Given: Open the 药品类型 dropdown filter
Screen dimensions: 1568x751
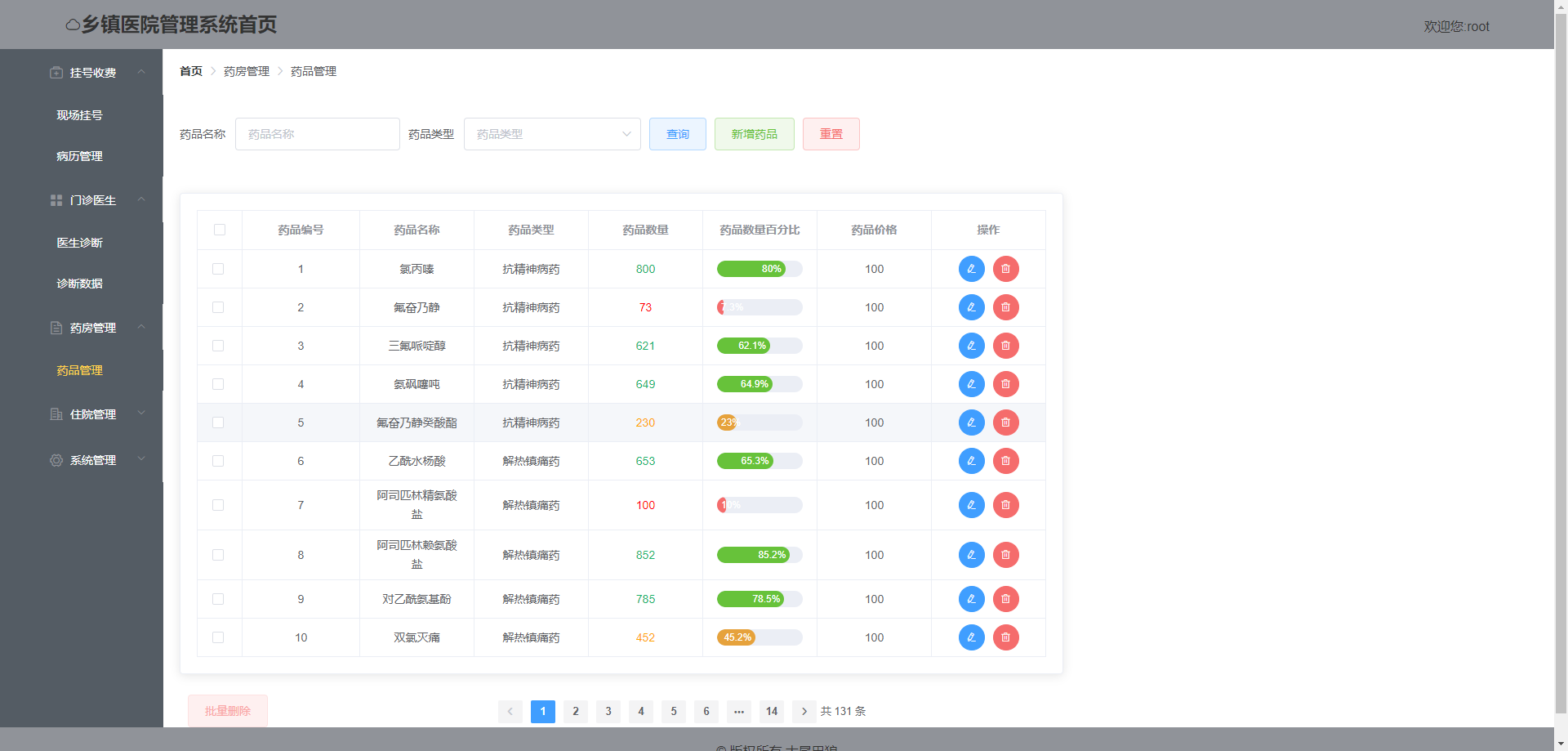Looking at the screenshot, I should pos(552,134).
